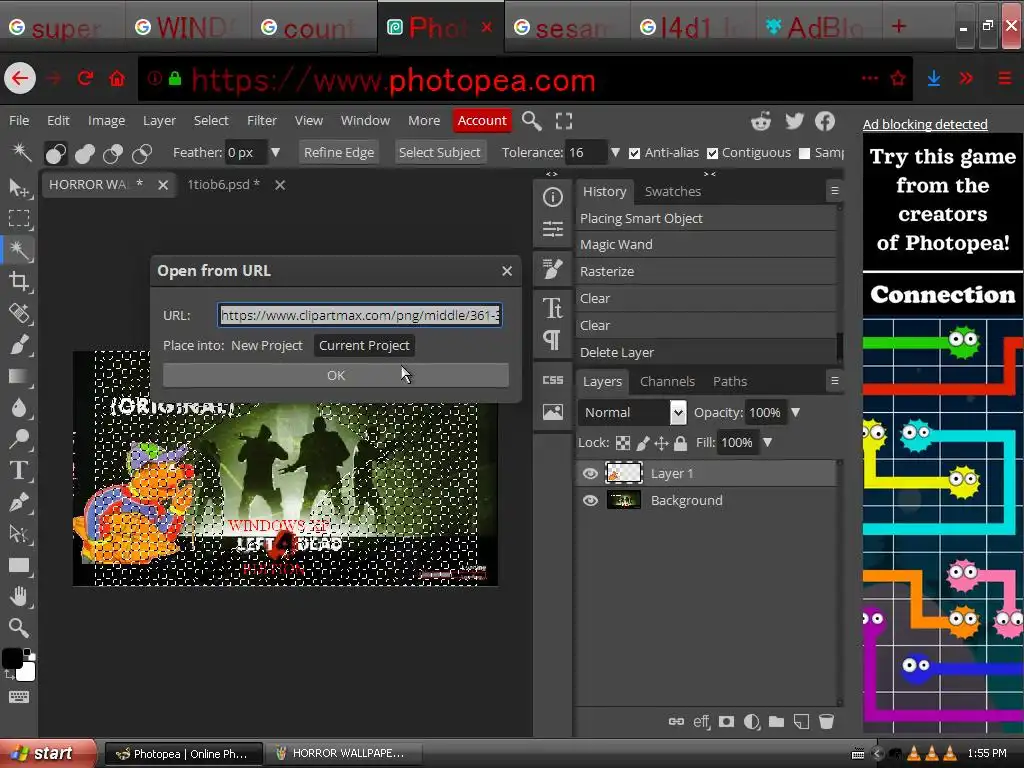
Task: Open the on-screen keyboard icon
Action: pyautogui.click(x=19, y=697)
